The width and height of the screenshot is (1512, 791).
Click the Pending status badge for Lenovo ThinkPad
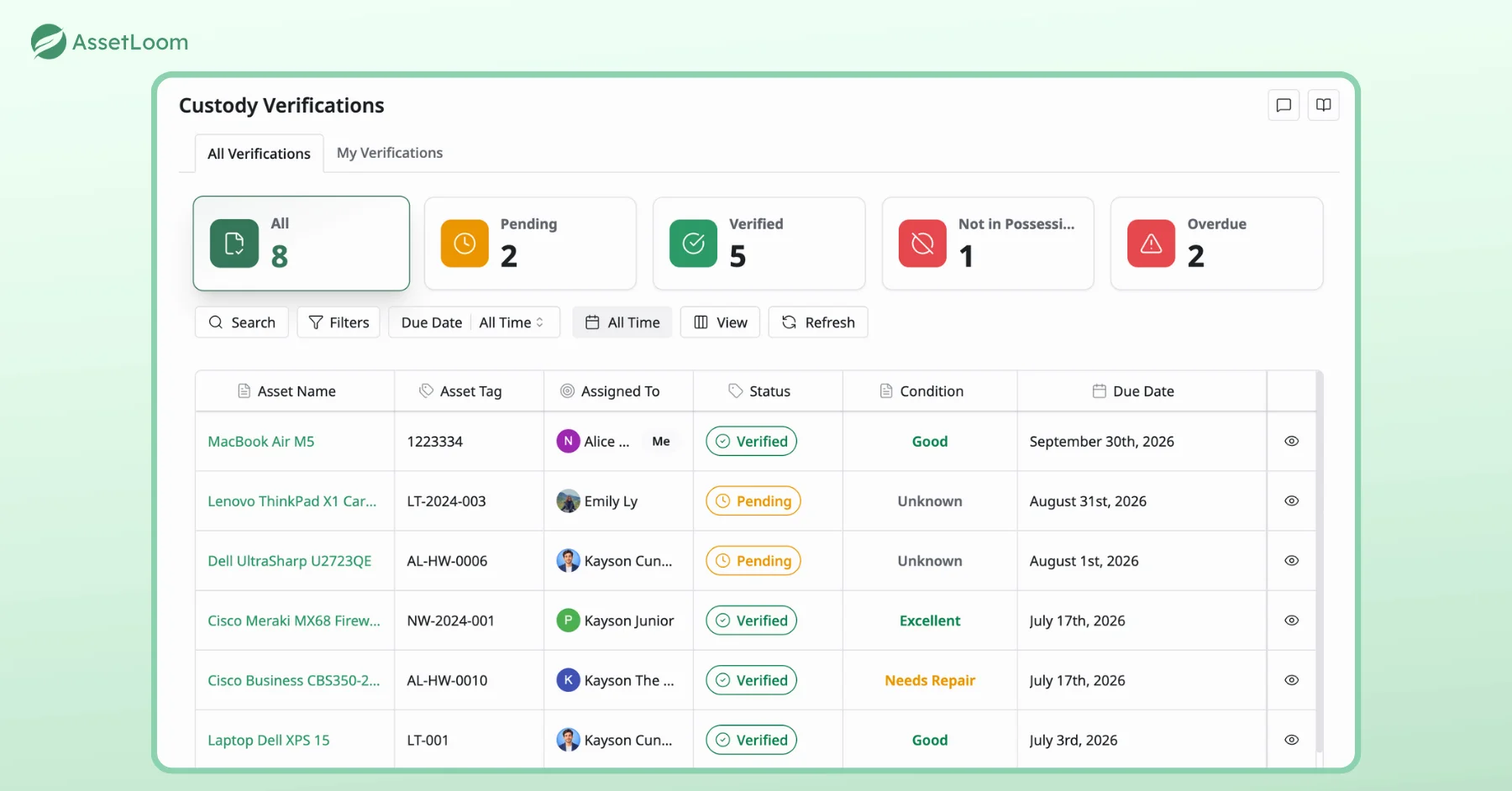[x=753, y=501]
